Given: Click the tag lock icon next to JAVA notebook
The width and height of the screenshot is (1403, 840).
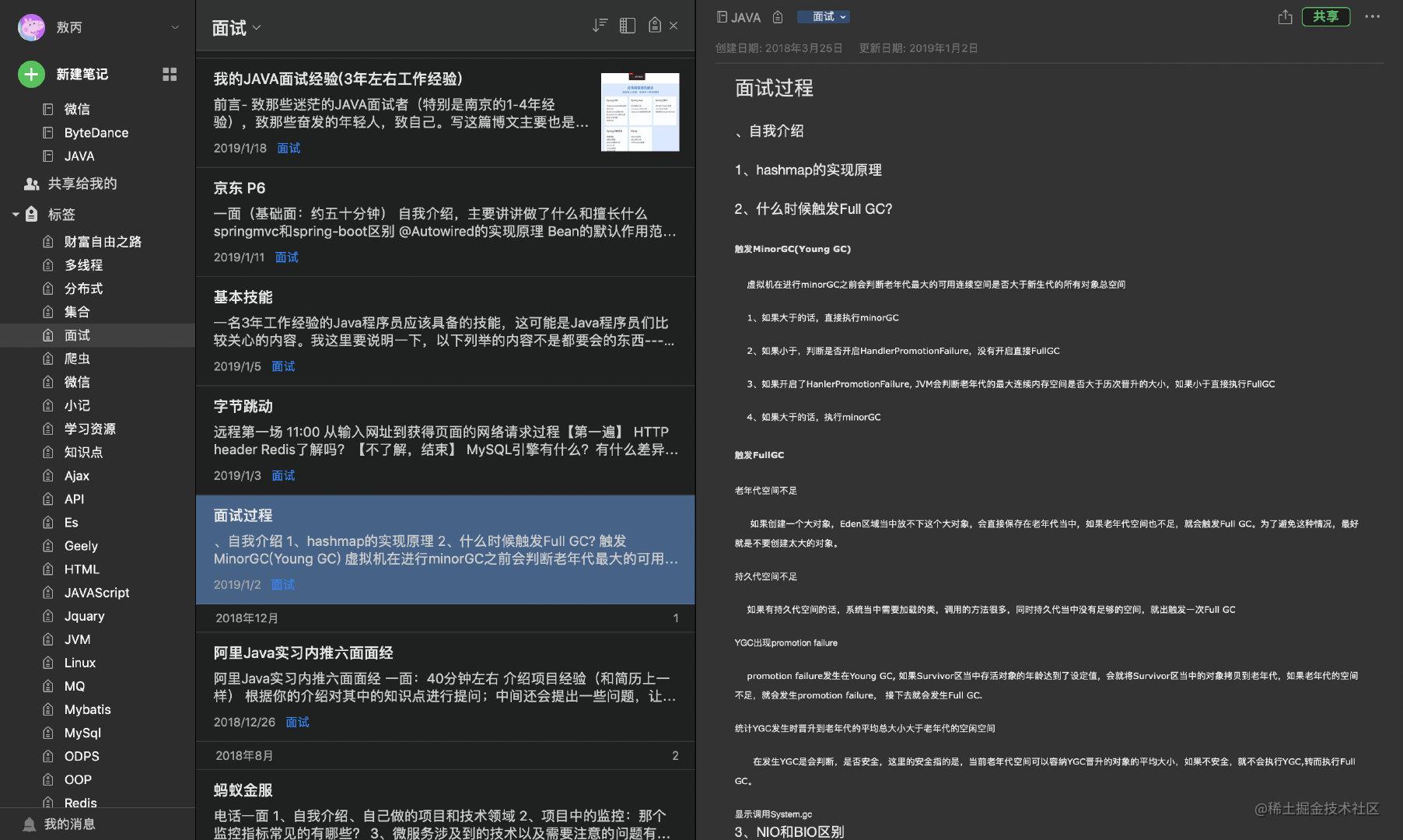Looking at the screenshot, I should click(x=778, y=17).
